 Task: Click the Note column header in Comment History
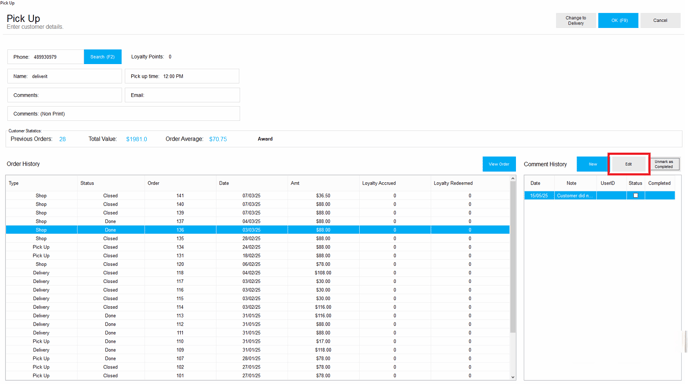click(575, 183)
